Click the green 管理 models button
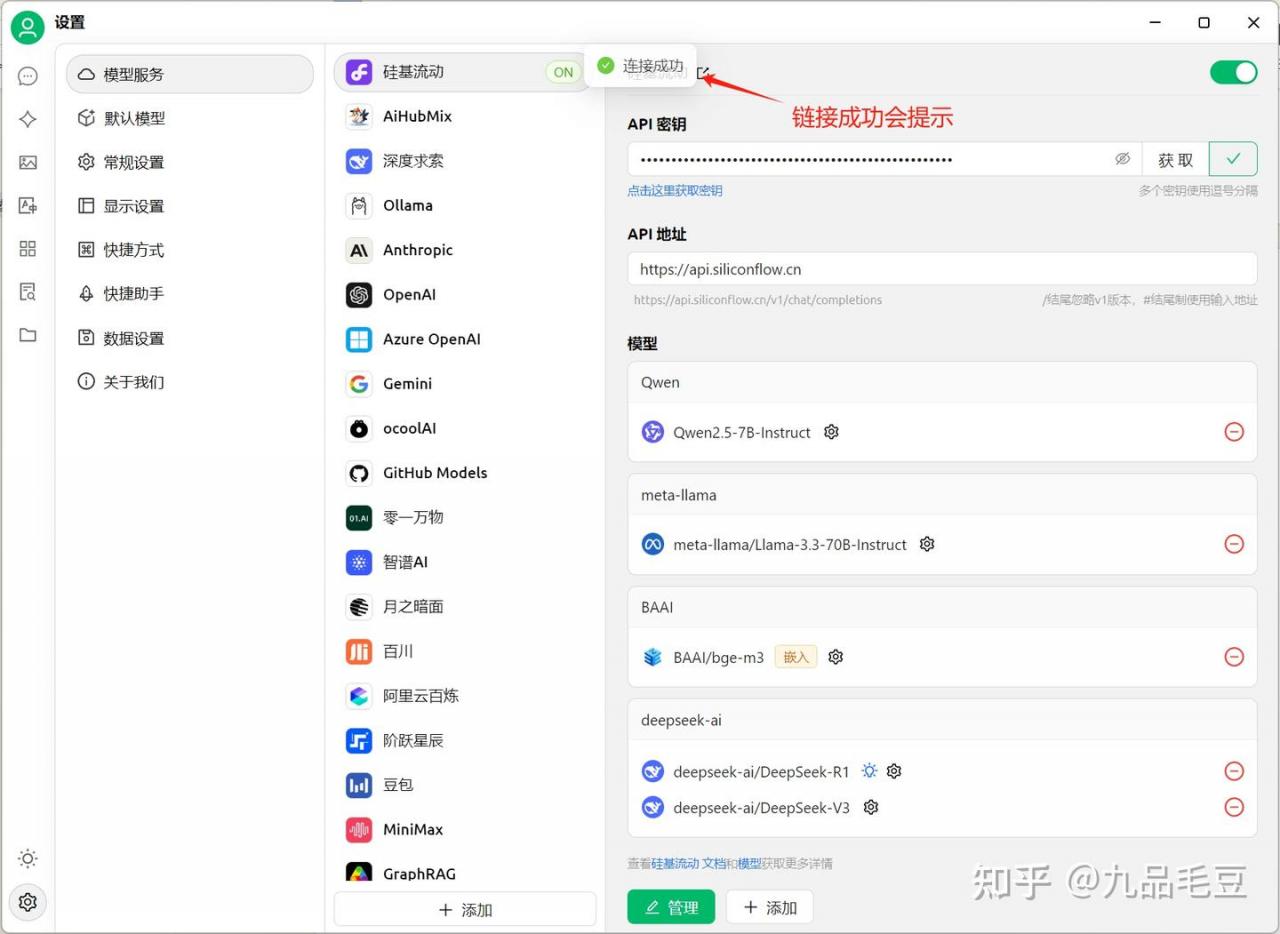This screenshot has width=1280, height=934. (671, 907)
